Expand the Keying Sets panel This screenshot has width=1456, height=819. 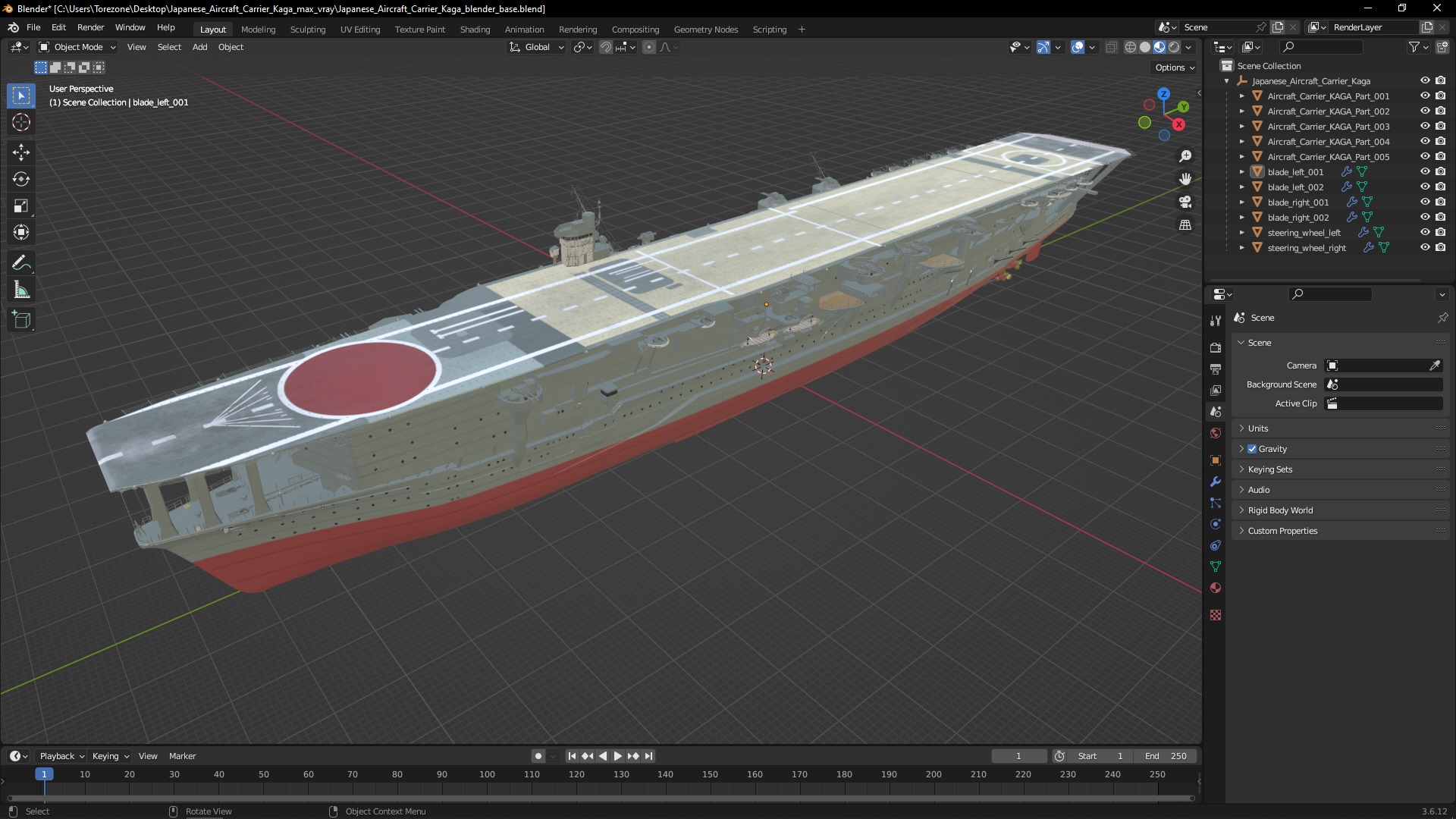[x=1340, y=469]
